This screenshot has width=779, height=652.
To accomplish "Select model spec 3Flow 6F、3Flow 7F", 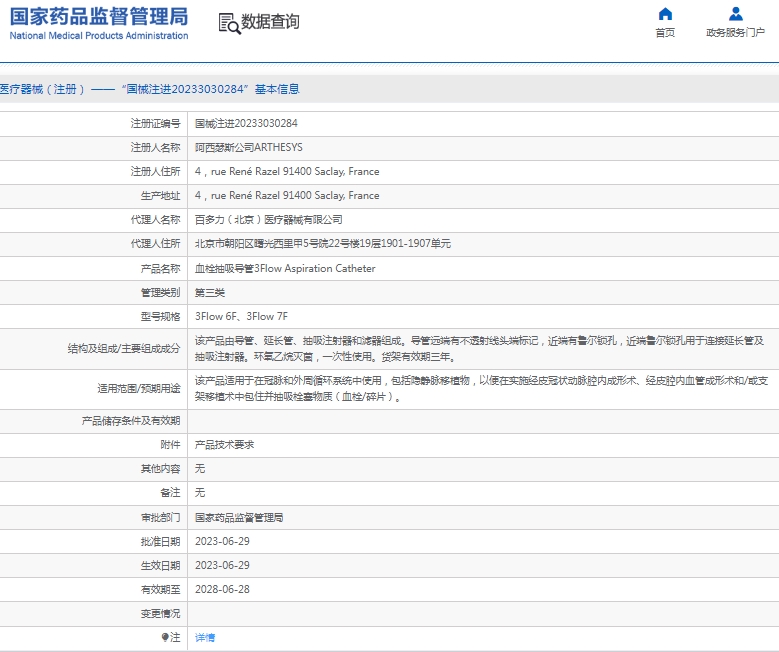I will [x=241, y=317].
